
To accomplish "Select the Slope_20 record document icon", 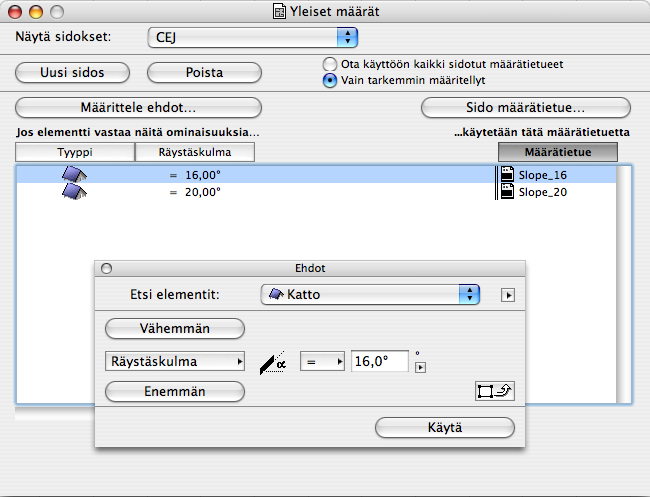I will click(507, 192).
